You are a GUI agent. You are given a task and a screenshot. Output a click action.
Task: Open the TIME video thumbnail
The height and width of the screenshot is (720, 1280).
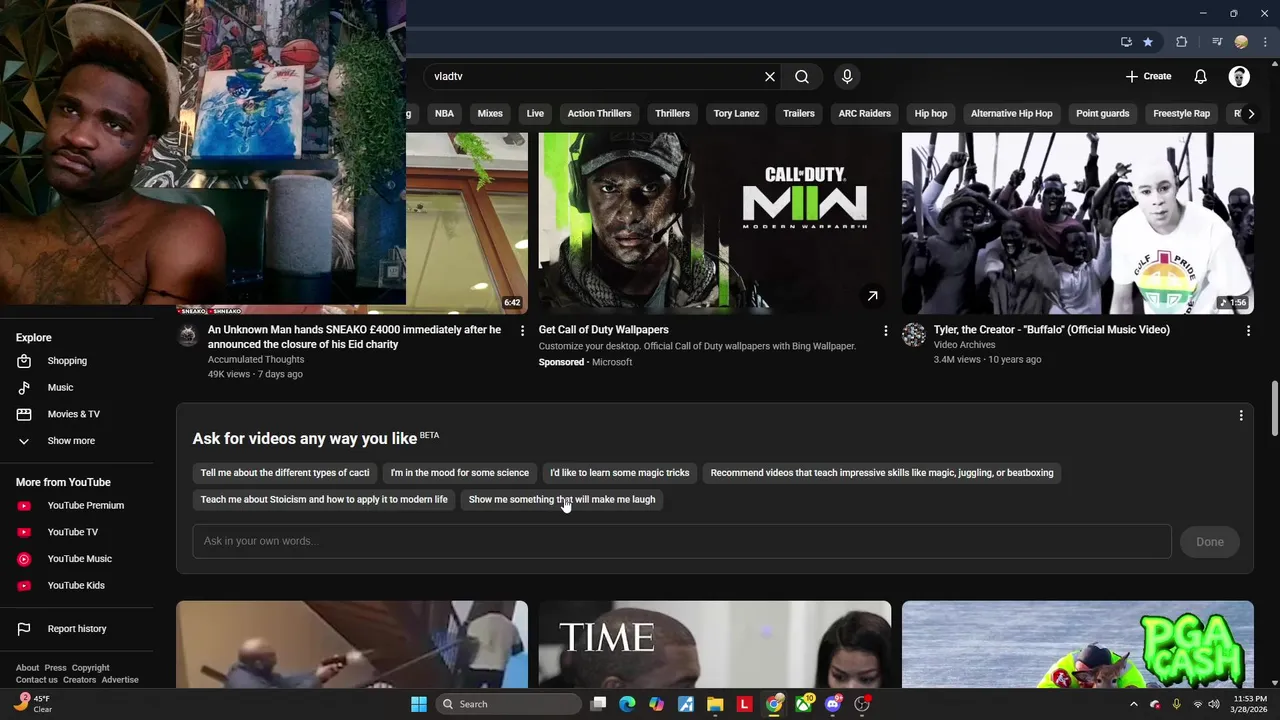coord(714,645)
